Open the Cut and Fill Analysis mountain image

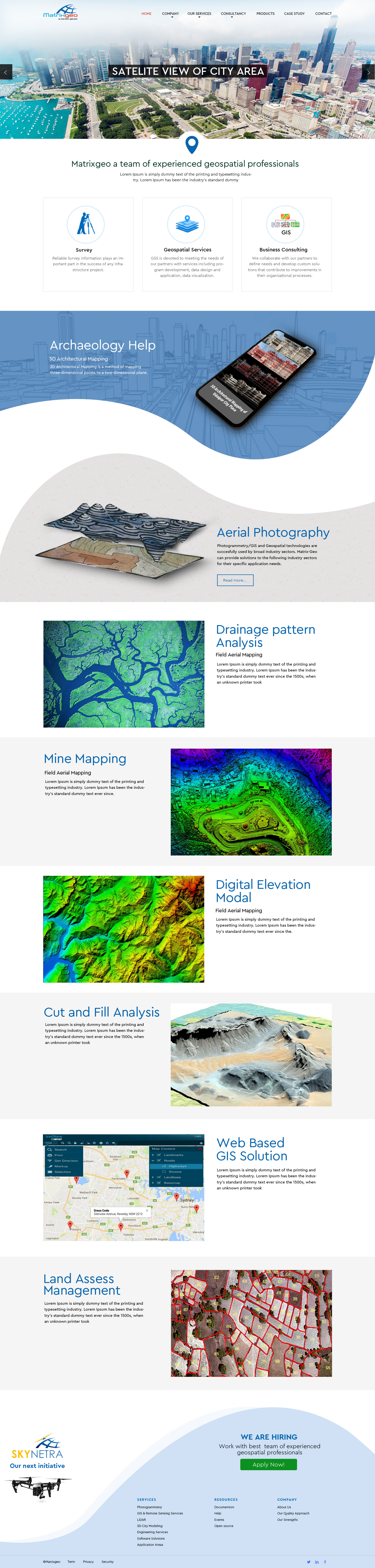(x=251, y=1055)
